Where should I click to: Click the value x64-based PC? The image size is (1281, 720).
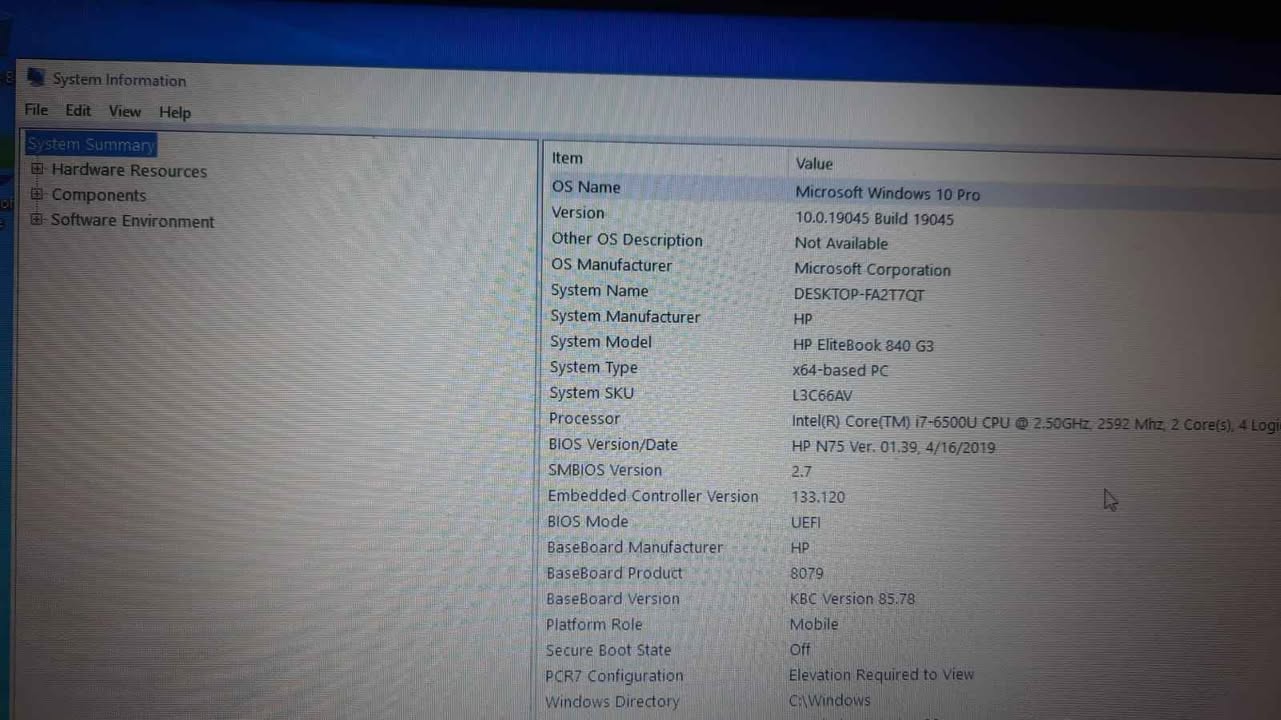(841, 371)
